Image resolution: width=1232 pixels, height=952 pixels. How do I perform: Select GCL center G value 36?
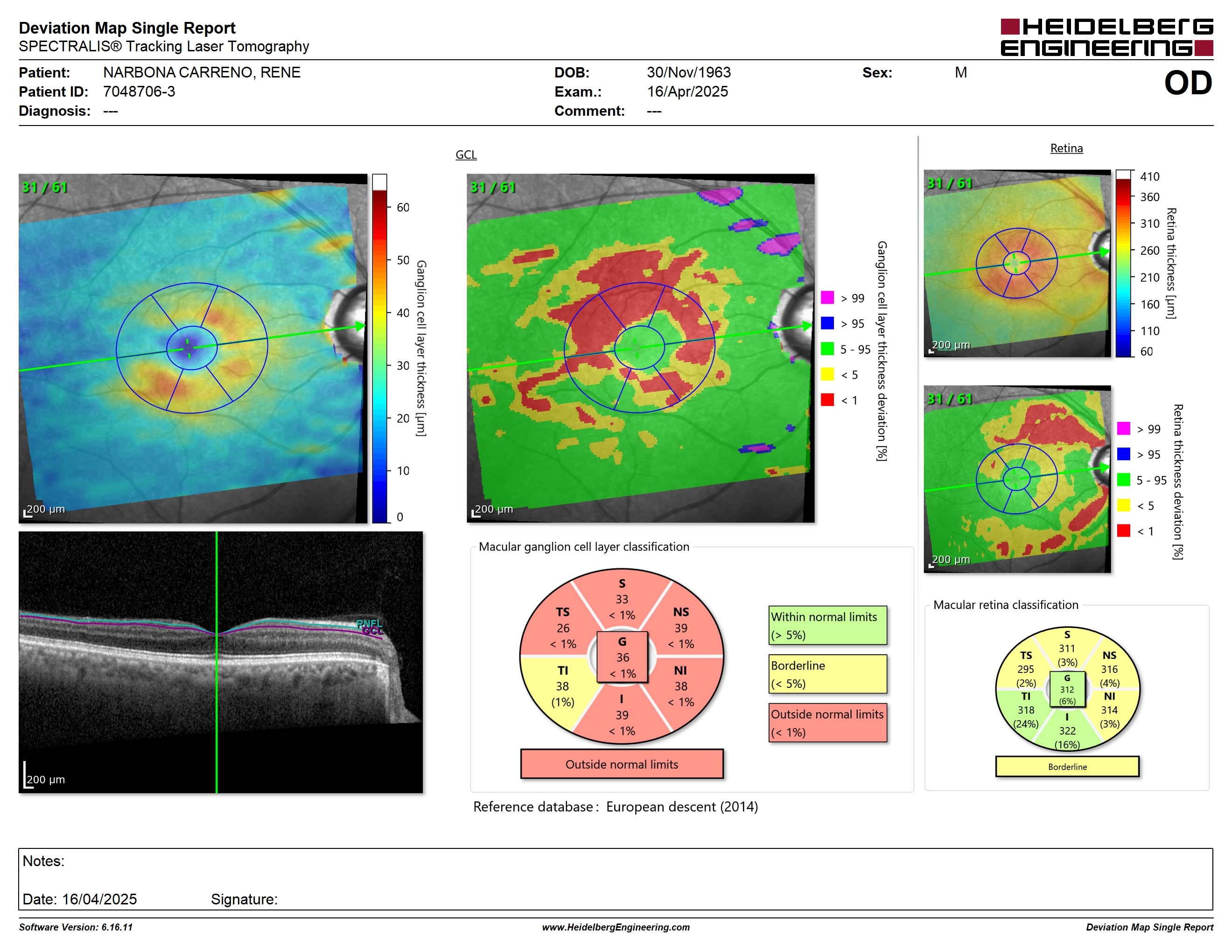click(622, 657)
